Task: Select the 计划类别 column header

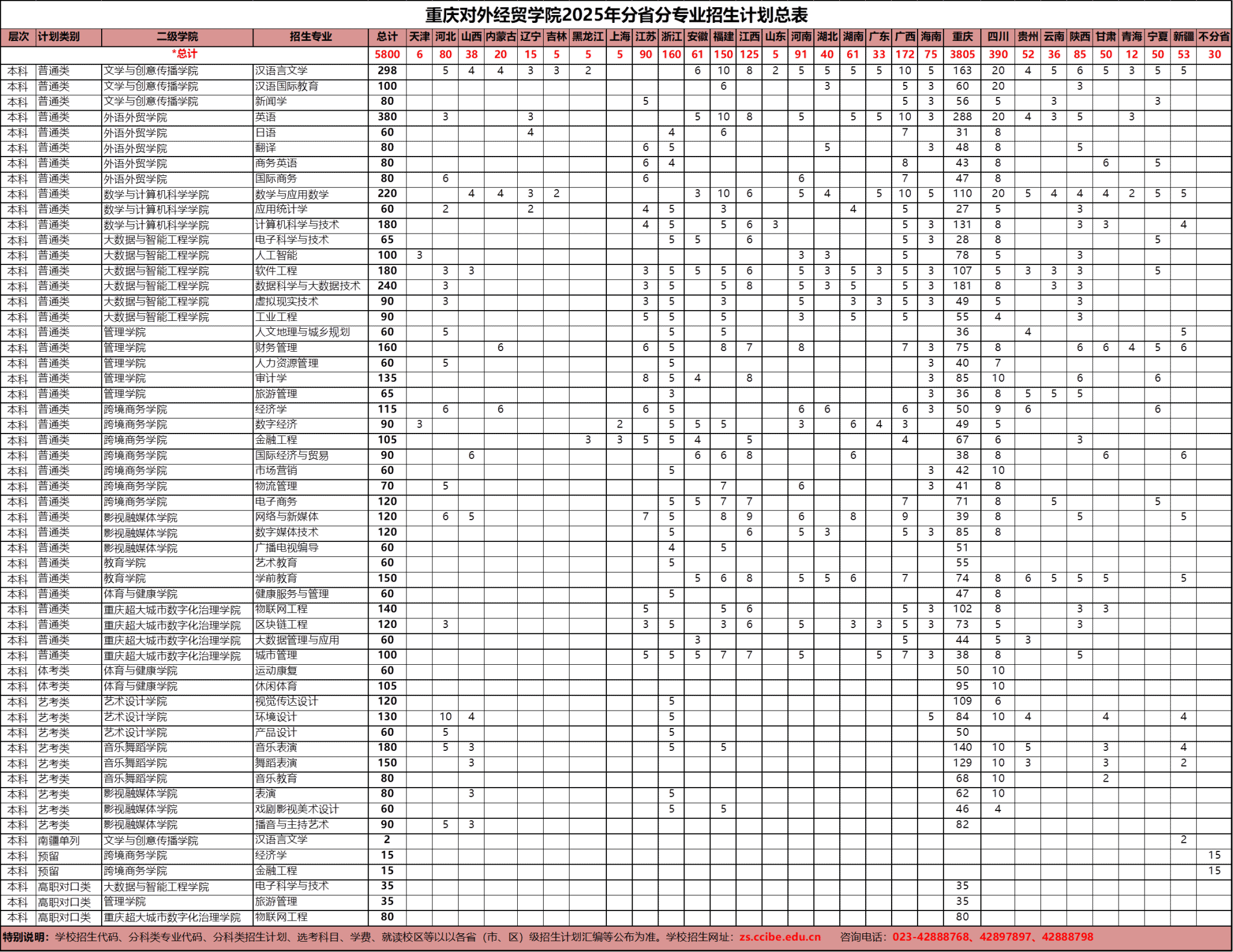Action: tap(58, 37)
